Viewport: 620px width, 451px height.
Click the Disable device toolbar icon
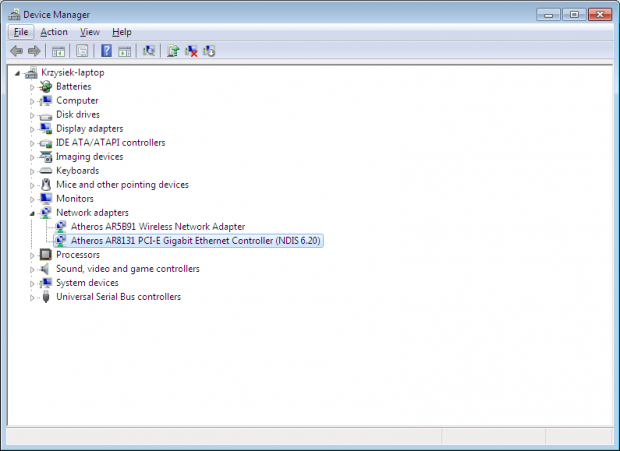[209, 51]
